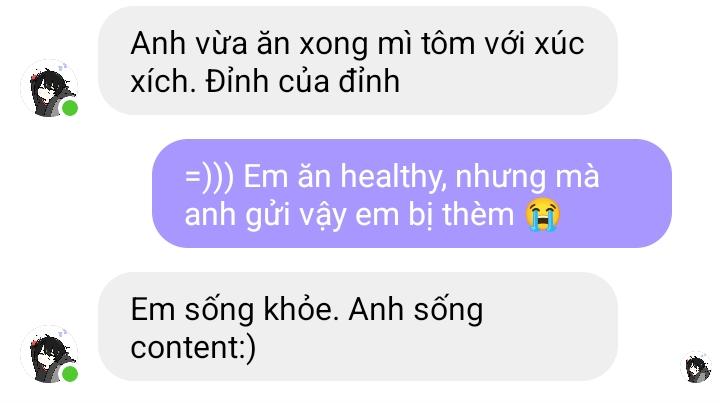
Task: Click the small seen-receipt avatar
Action: coord(696,367)
